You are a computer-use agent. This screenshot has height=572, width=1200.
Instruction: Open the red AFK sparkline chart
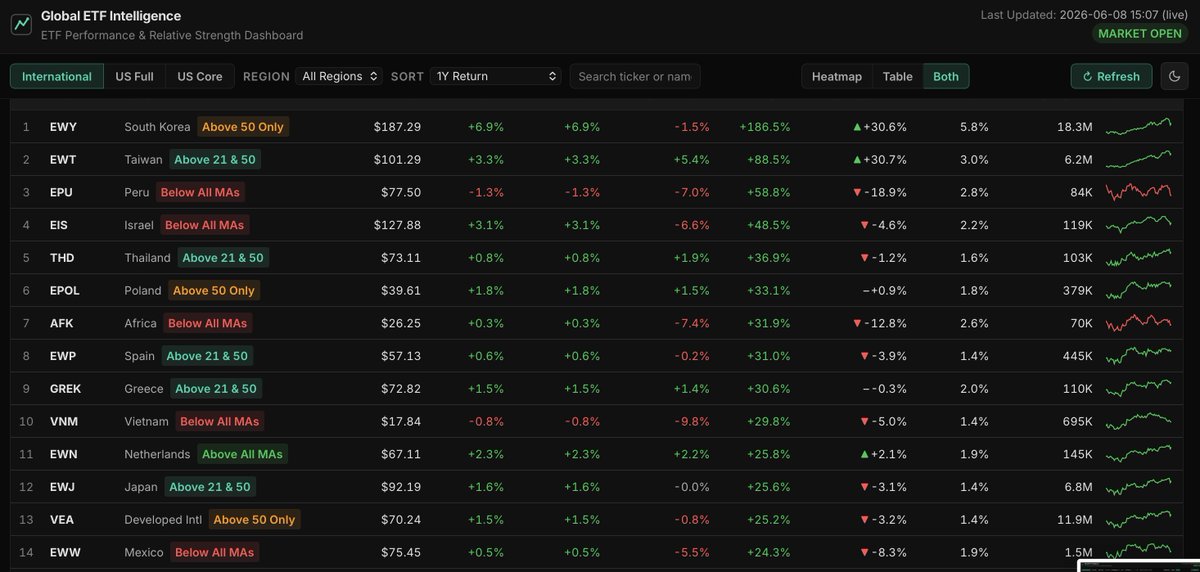click(x=1139, y=323)
